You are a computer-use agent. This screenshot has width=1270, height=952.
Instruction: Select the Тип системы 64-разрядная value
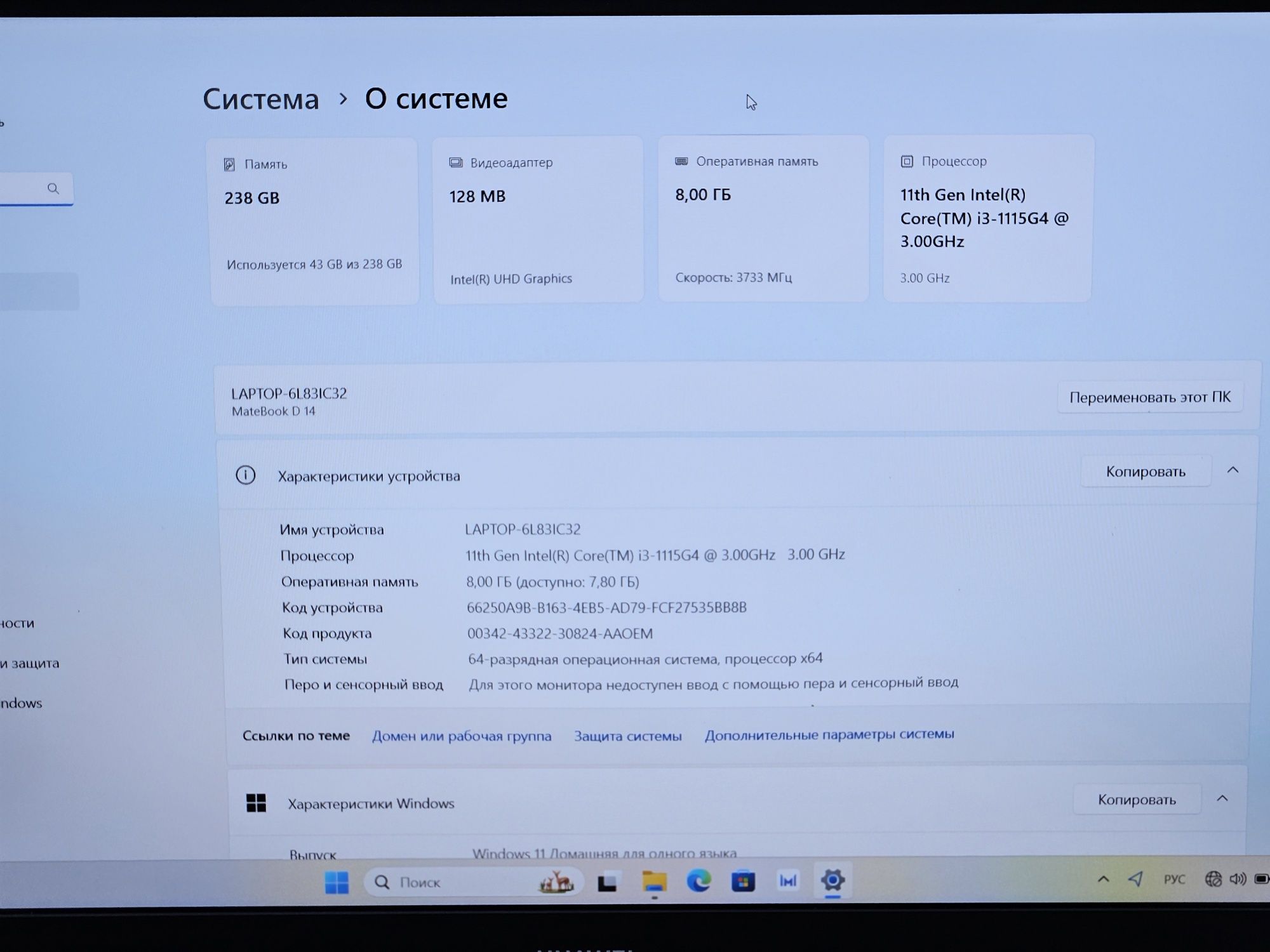coord(645,659)
